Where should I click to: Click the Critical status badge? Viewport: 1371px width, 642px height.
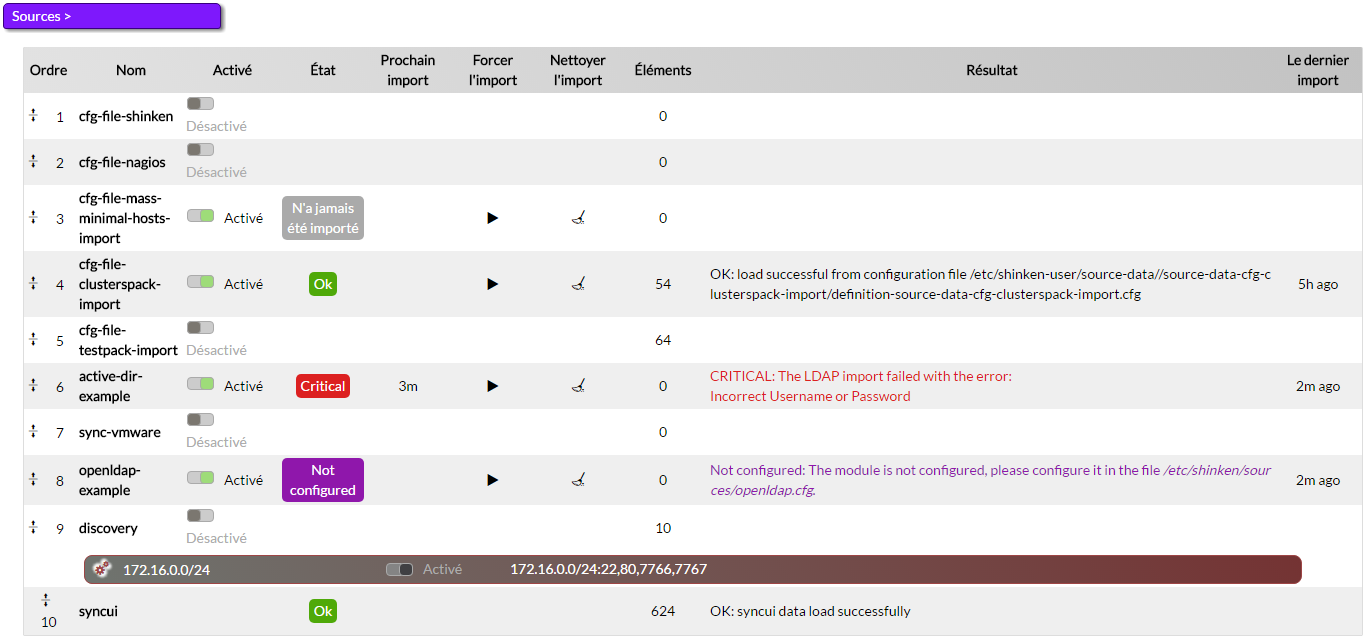[322, 386]
